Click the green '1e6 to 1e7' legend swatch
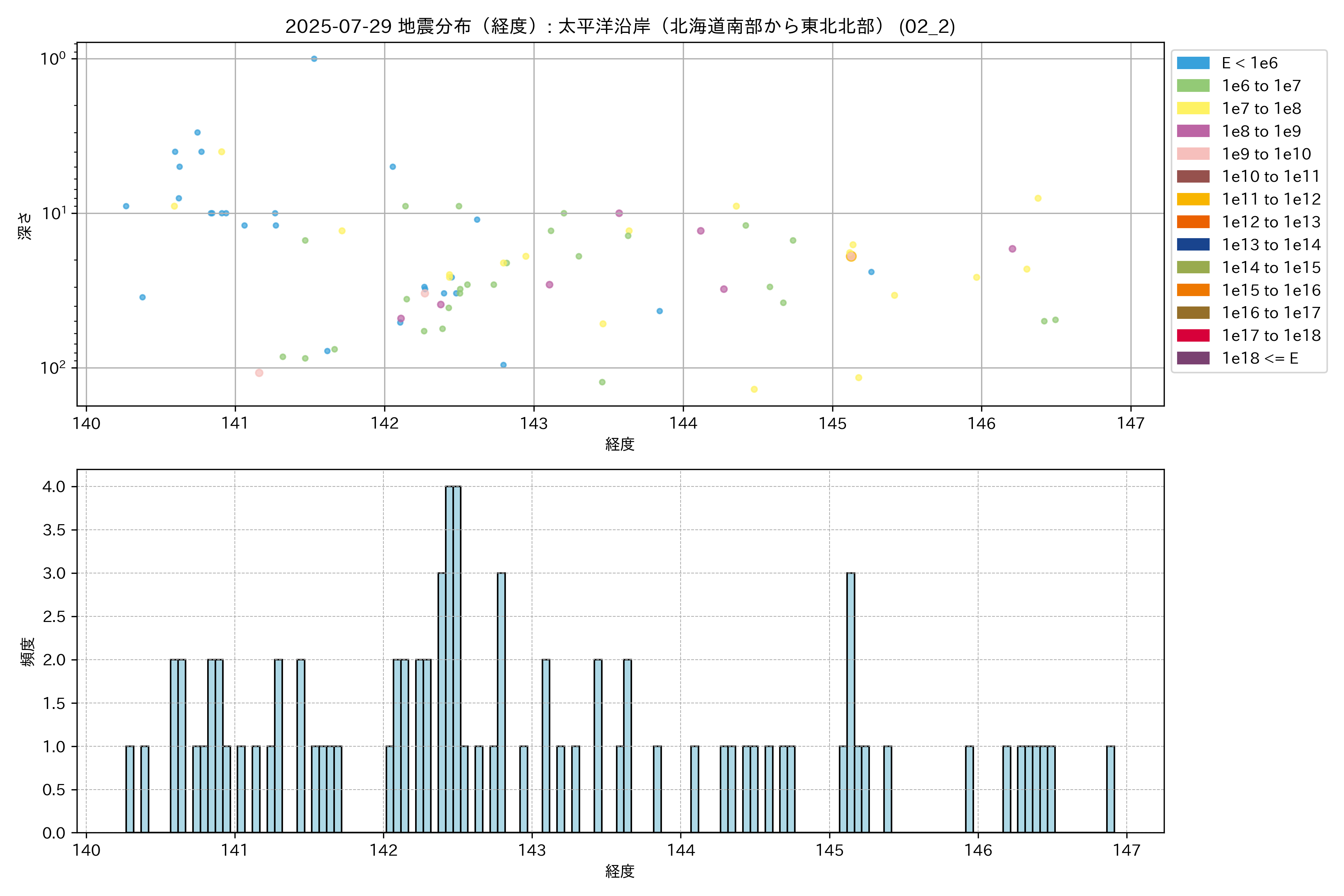Viewport: 1344px width, 896px height. (1192, 86)
